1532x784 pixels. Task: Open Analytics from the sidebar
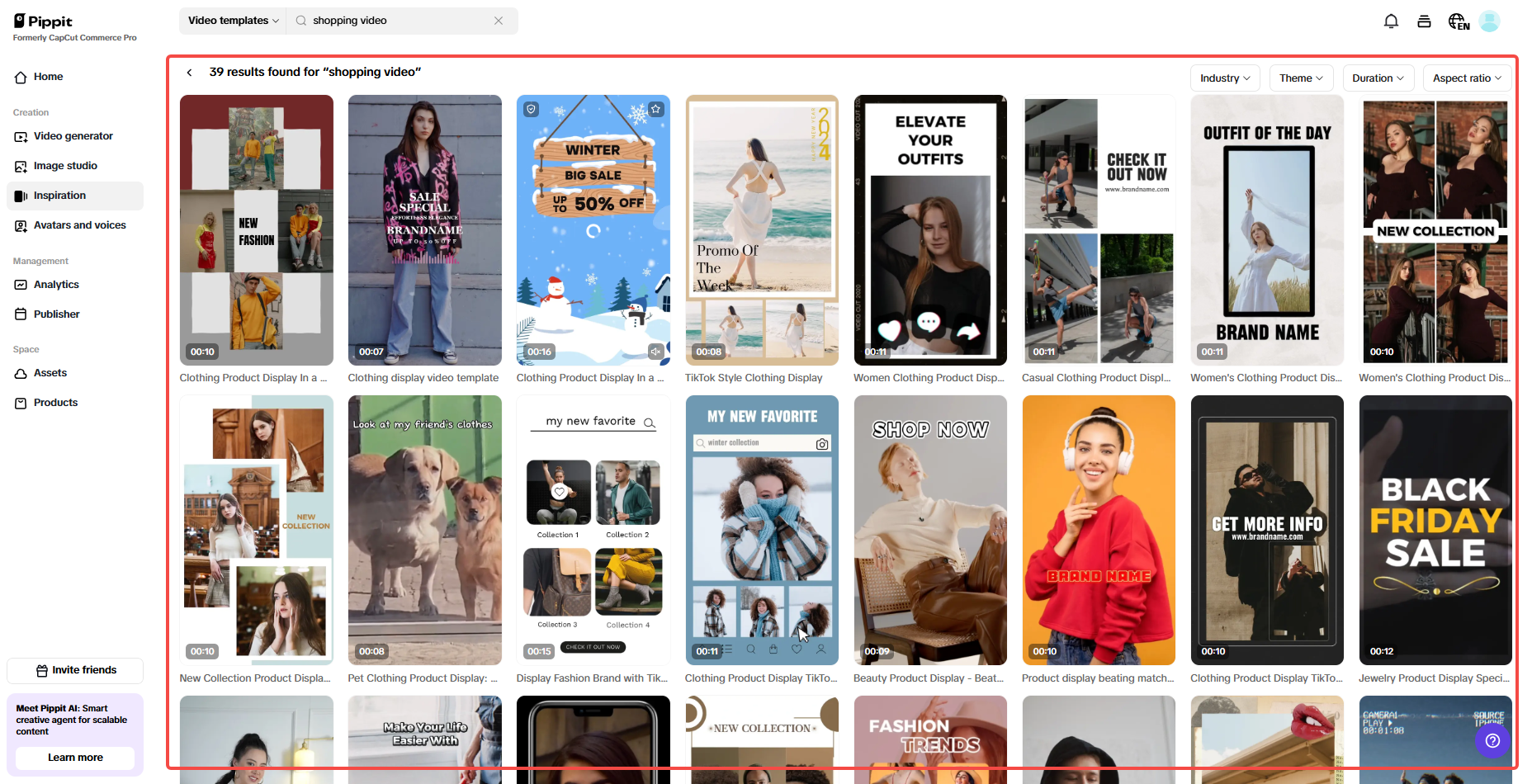pyautogui.click(x=75, y=285)
